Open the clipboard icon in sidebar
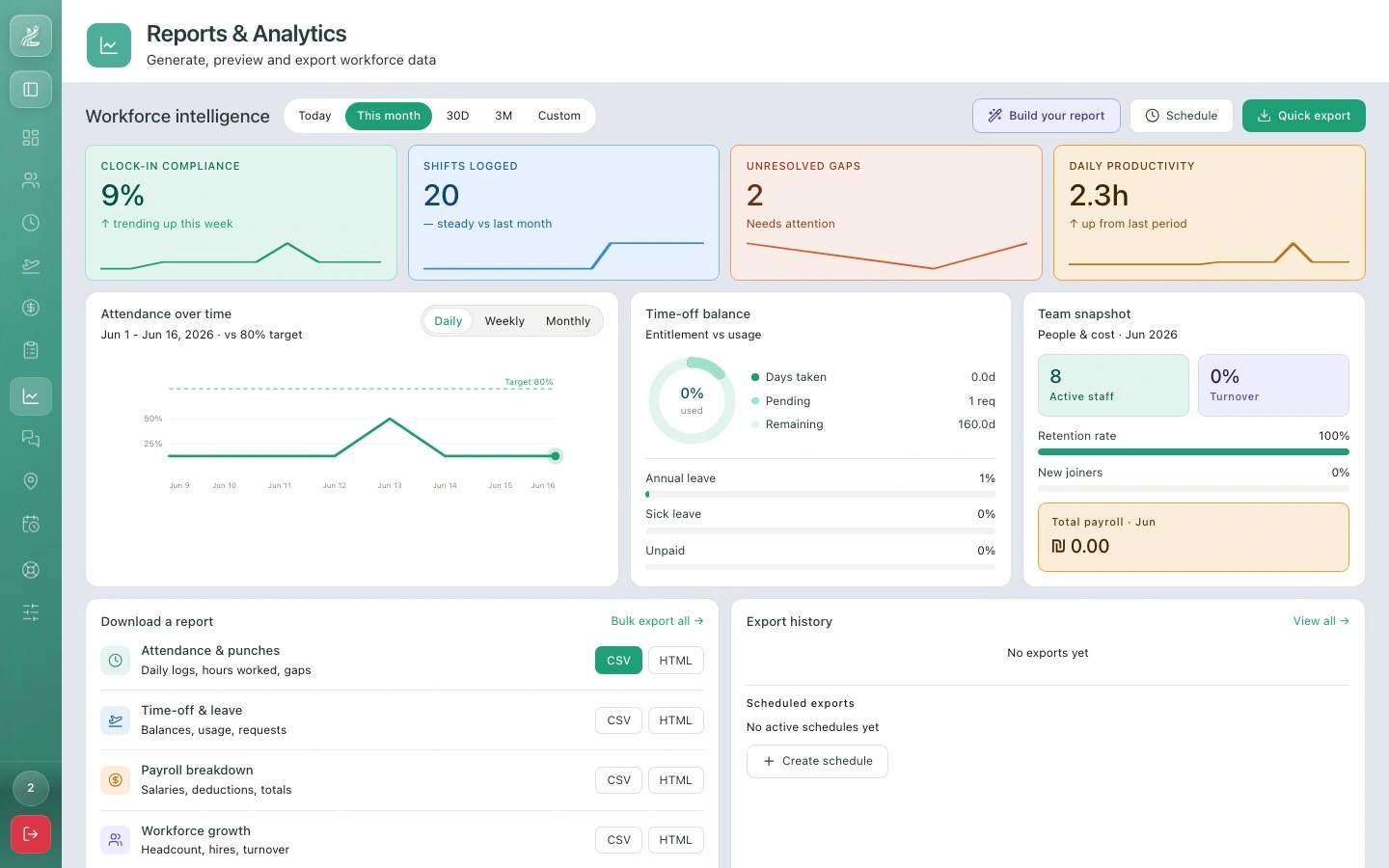Image resolution: width=1389 pixels, height=868 pixels. (x=31, y=350)
